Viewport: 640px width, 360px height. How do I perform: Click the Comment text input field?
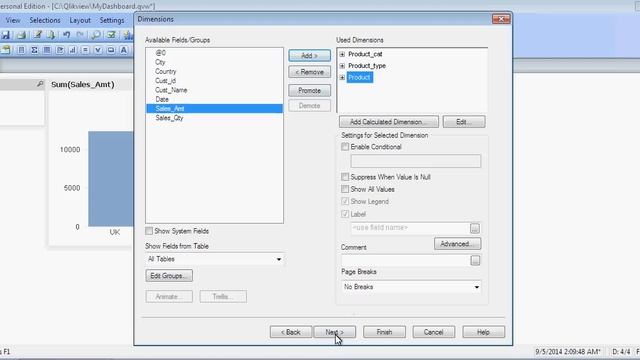click(x=405, y=260)
